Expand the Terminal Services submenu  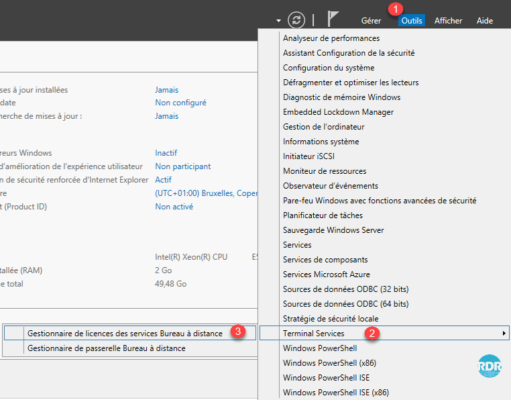click(x=384, y=333)
